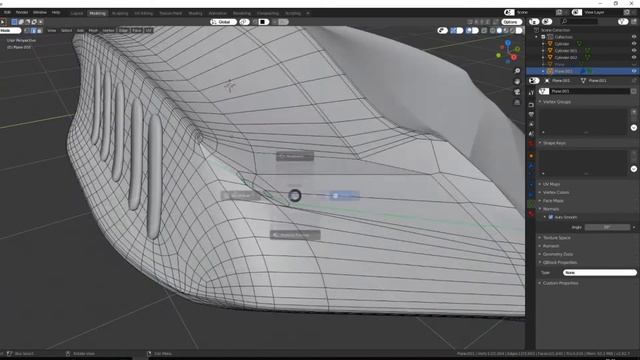The image size is (640, 360).
Task: Toggle perspective/orthographic grid icon
Action: pyautogui.click(x=517, y=103)
